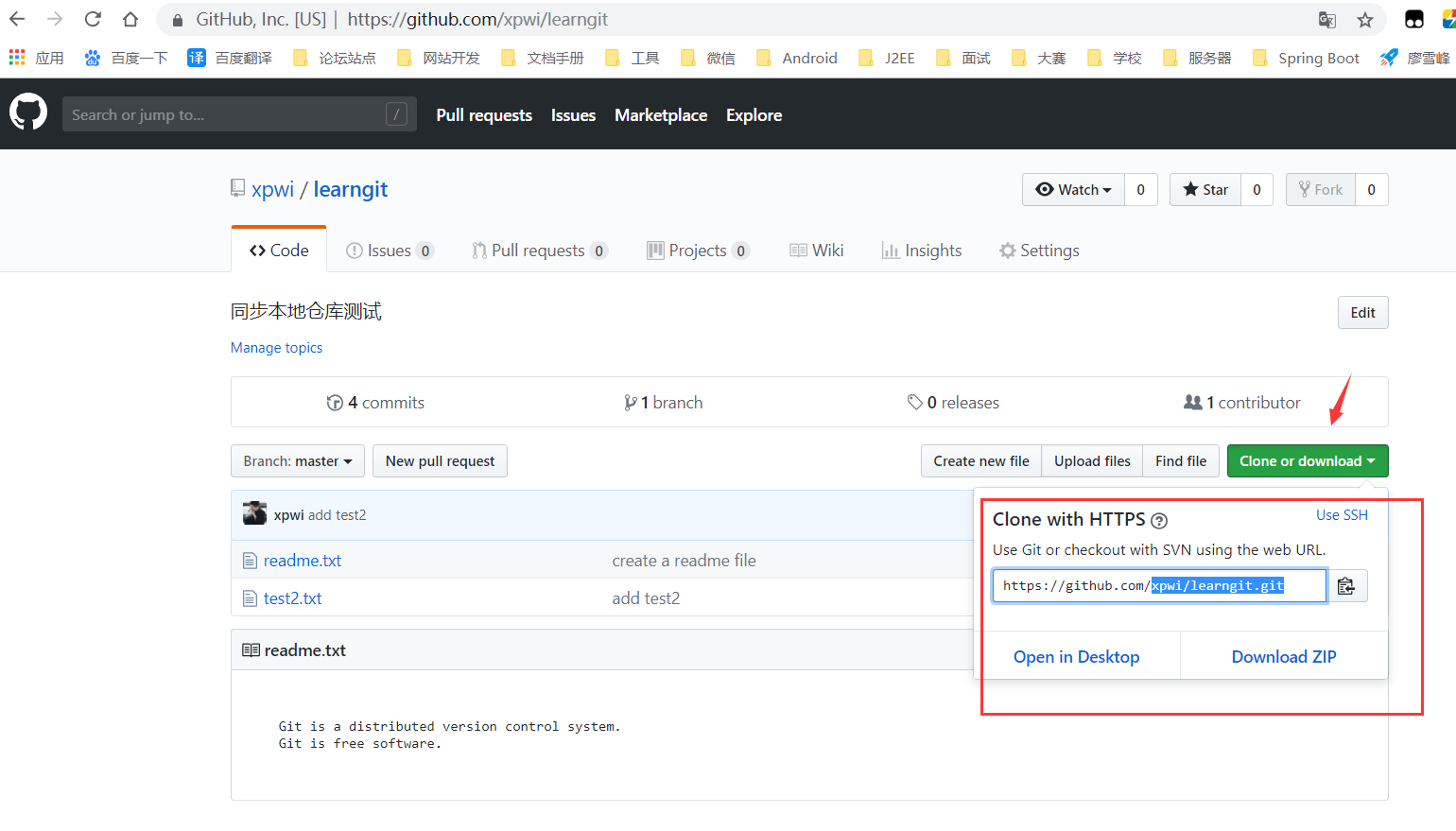Open the J2EE bookmark folder
The width and height of the screenshot is (1456, 831).
(887, 58)
